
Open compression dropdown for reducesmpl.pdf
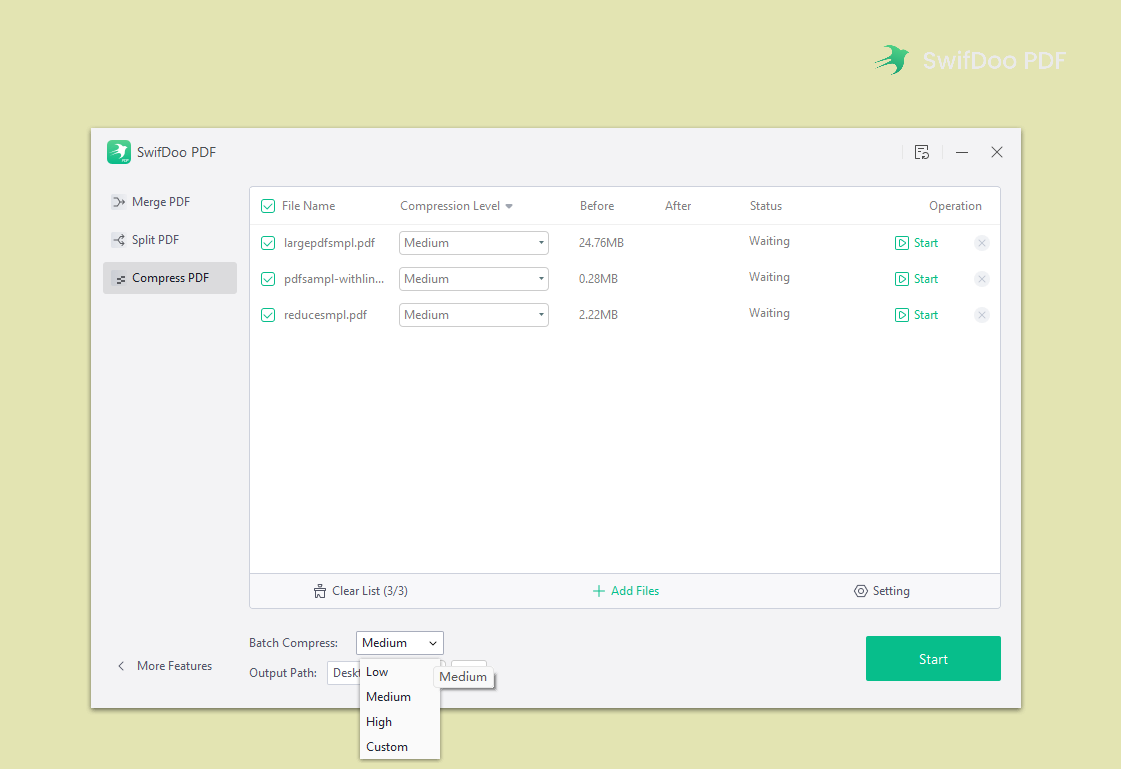473,315
